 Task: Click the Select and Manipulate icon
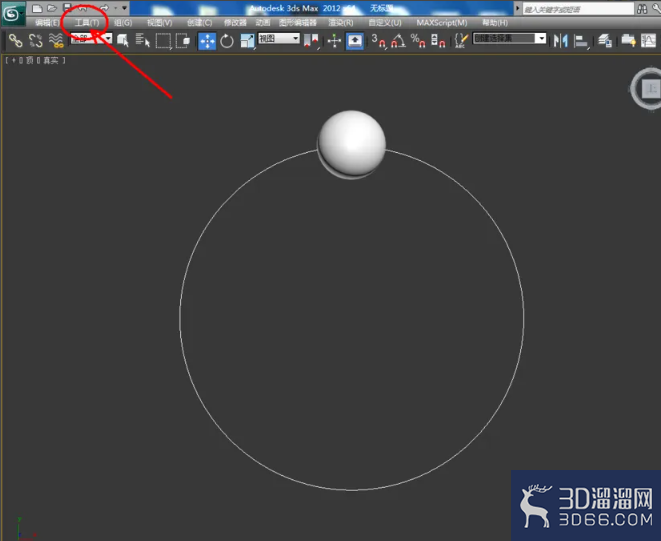334,41
